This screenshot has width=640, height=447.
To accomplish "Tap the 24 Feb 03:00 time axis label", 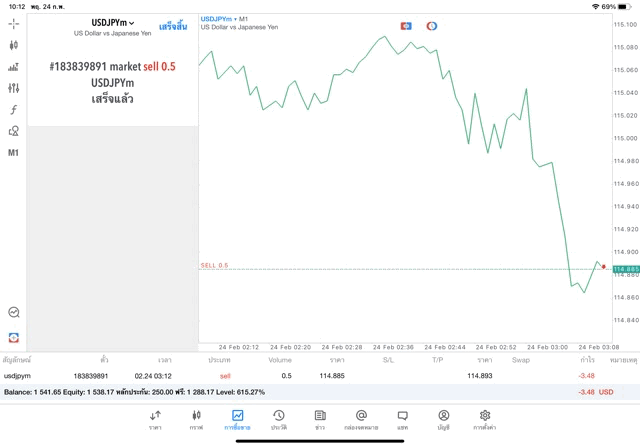I will pos(547,347).
